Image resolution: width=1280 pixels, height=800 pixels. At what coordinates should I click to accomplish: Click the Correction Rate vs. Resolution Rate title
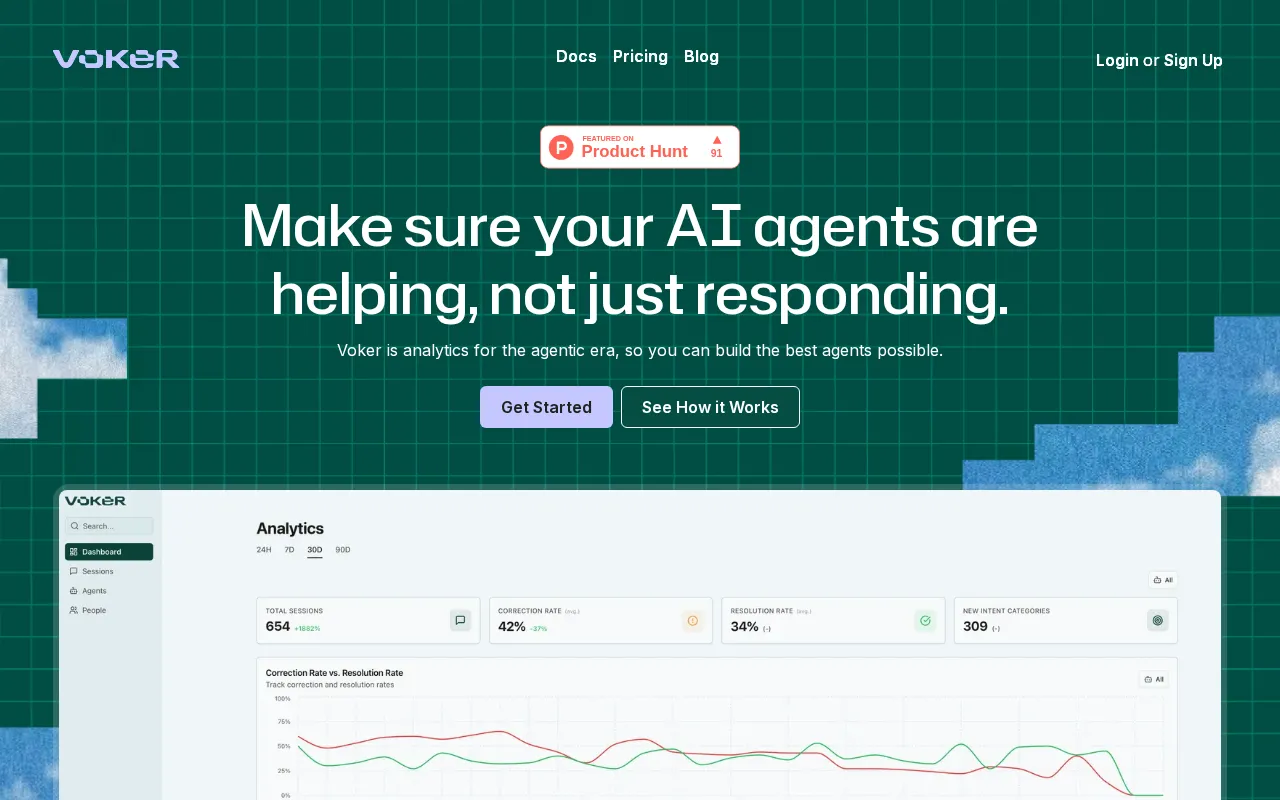point(334,673)
